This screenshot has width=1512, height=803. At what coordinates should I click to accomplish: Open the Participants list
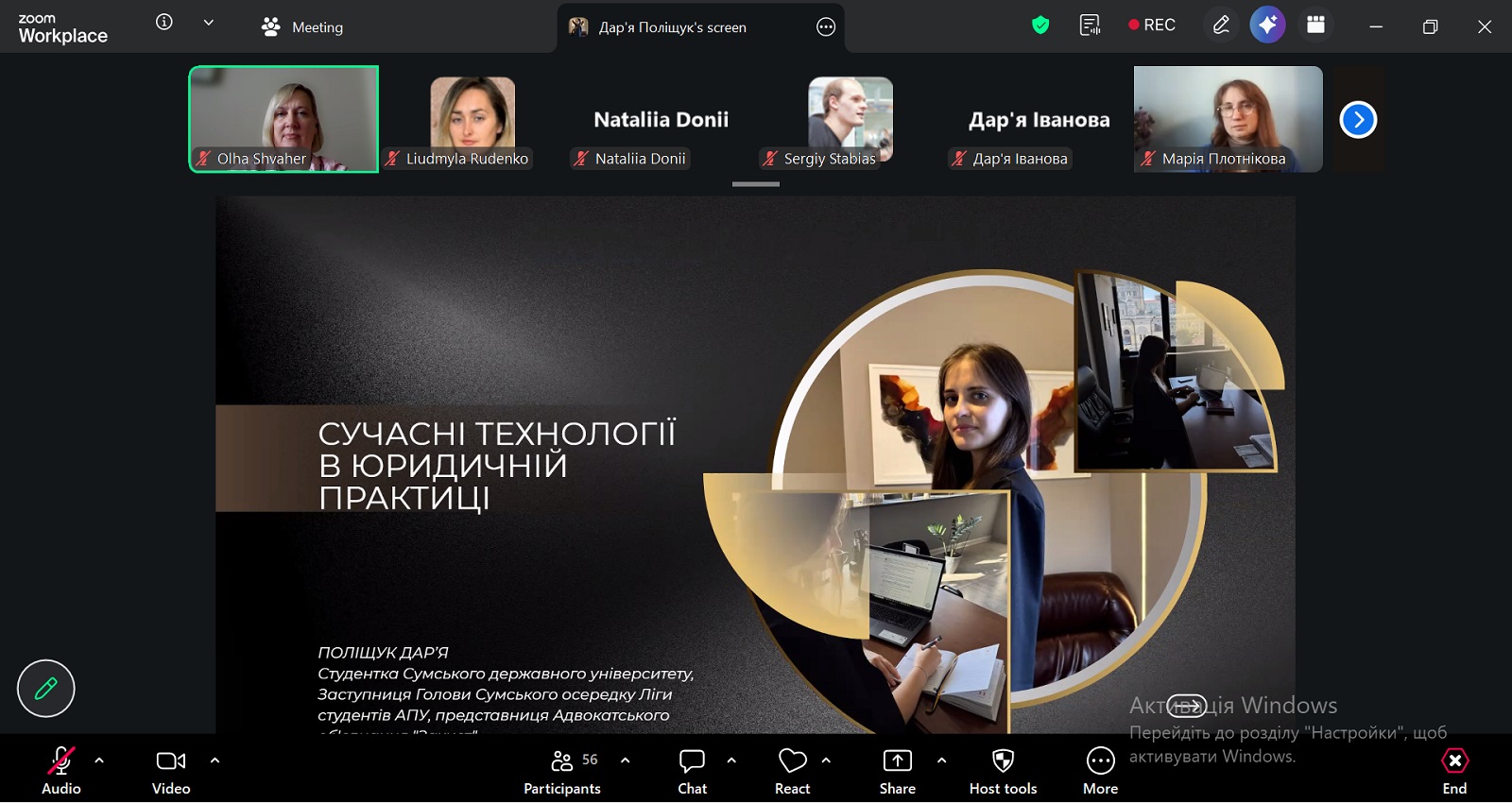coord(563,770)
